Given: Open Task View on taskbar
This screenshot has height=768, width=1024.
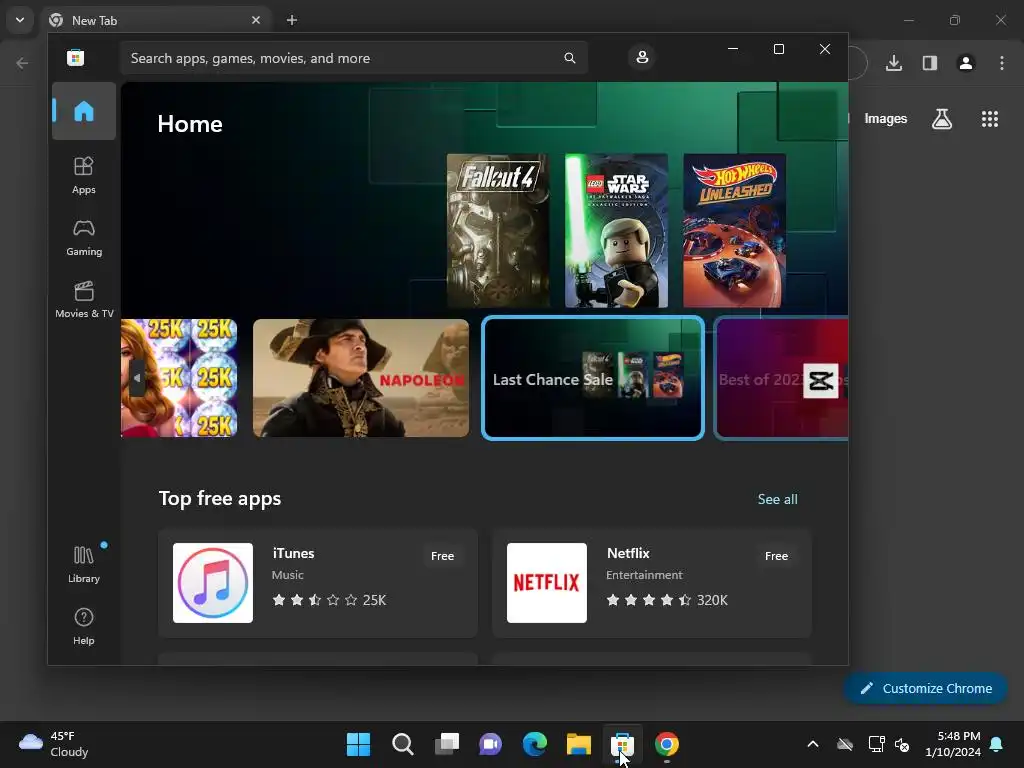Looking at the screenshot, I should (447, 744).
